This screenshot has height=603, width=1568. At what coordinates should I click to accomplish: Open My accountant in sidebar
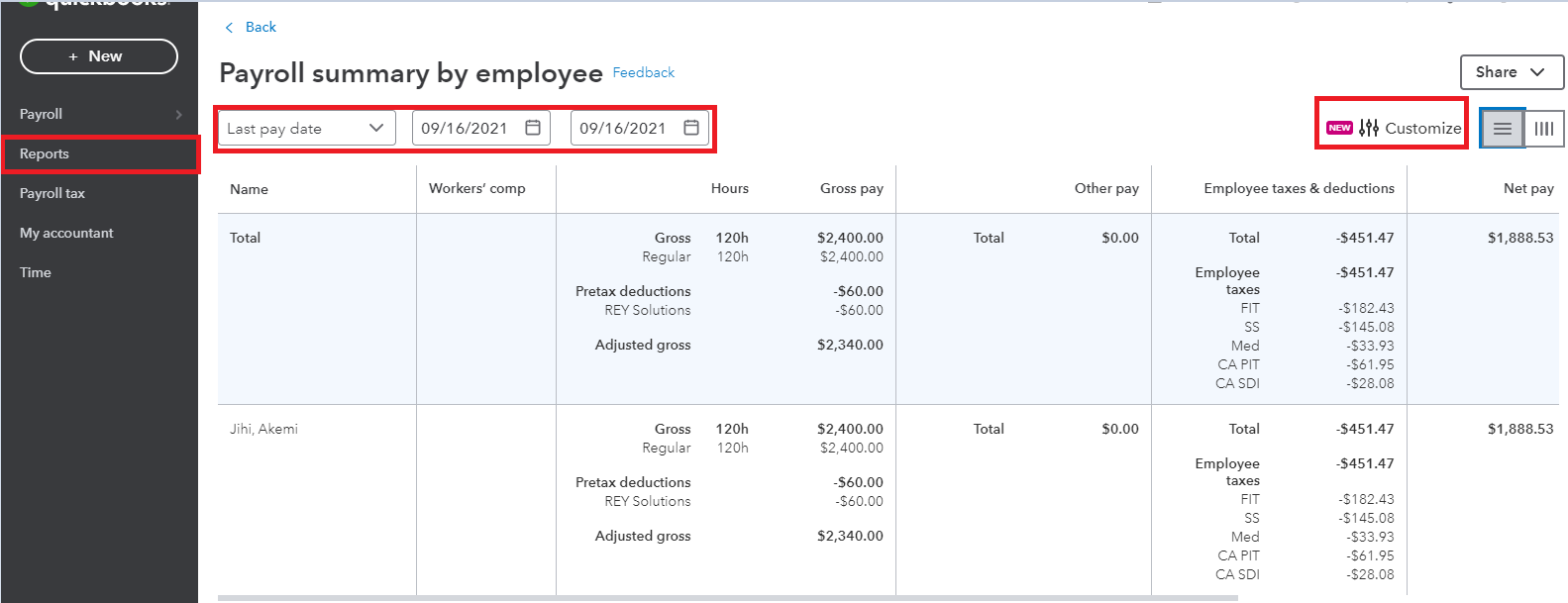point(66,234)
